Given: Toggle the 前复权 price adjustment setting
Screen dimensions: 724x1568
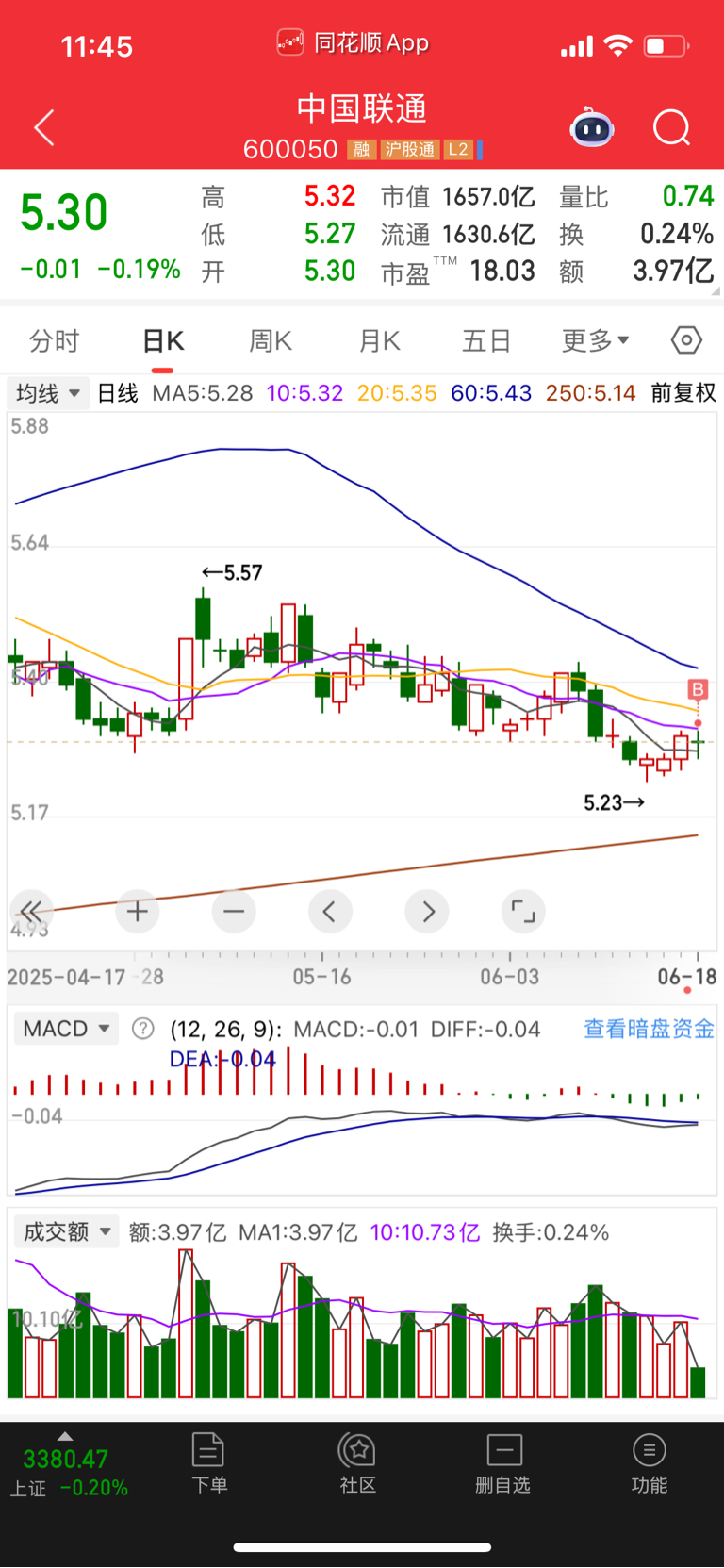Looking at the screenshot, I should 683,392.
